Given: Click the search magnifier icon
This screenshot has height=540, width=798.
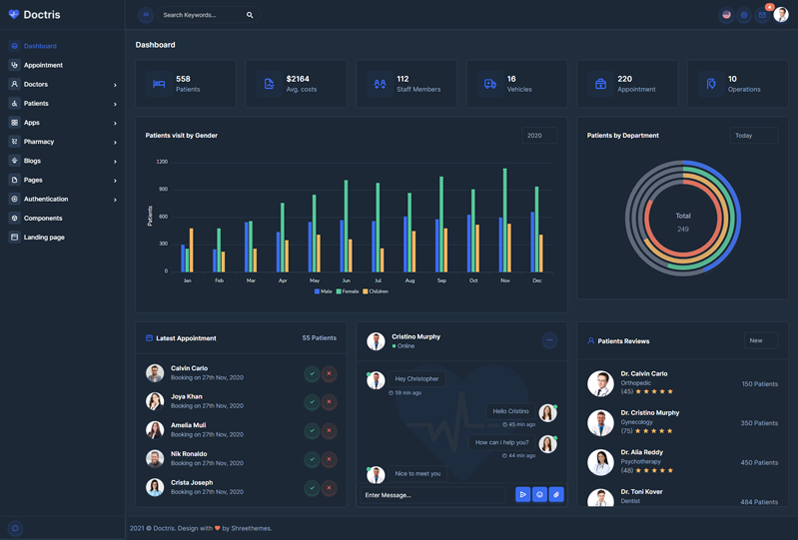Looking at the screenshot, I should [250, 15].
